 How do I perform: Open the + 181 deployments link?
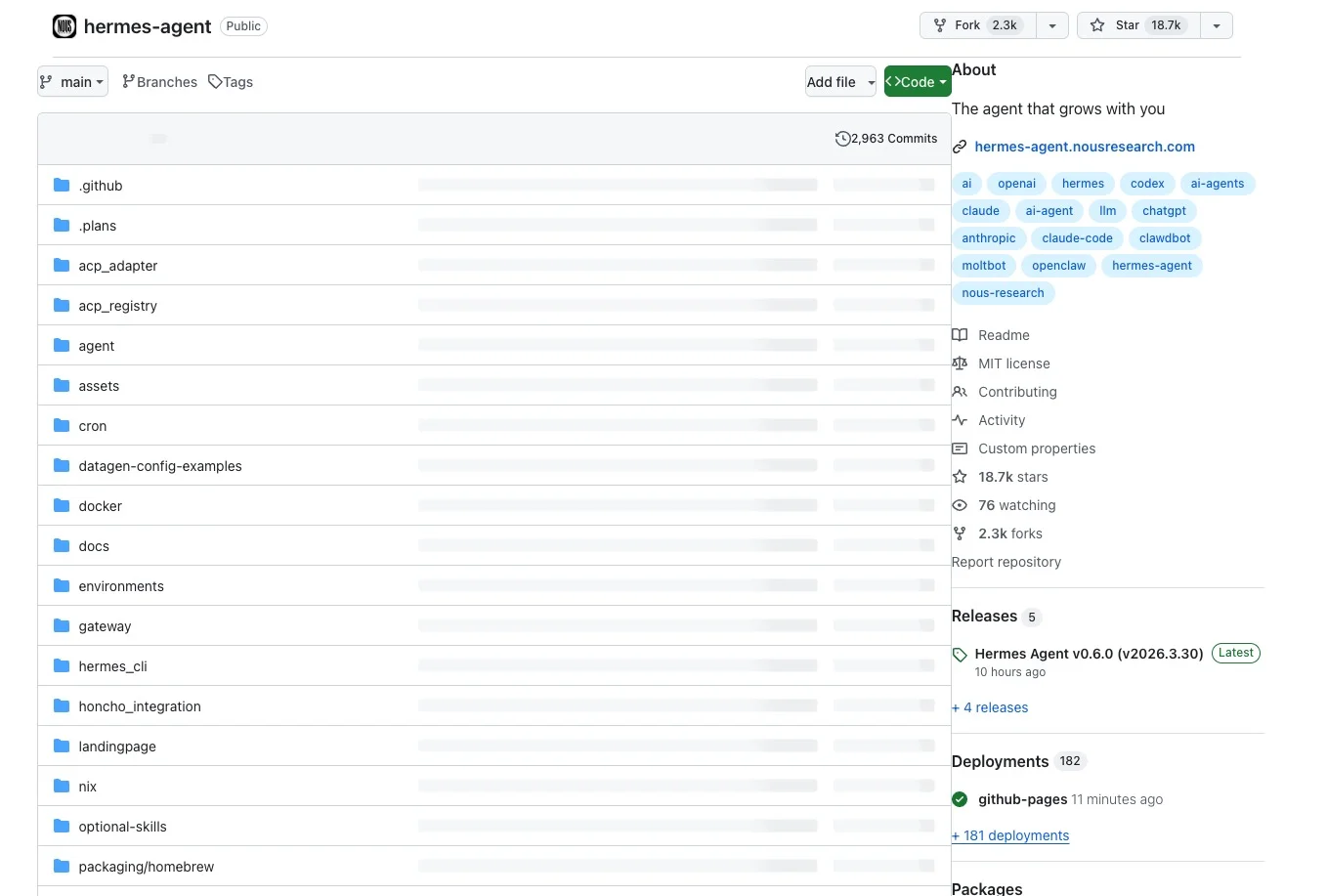click(x=1010, y=835)
